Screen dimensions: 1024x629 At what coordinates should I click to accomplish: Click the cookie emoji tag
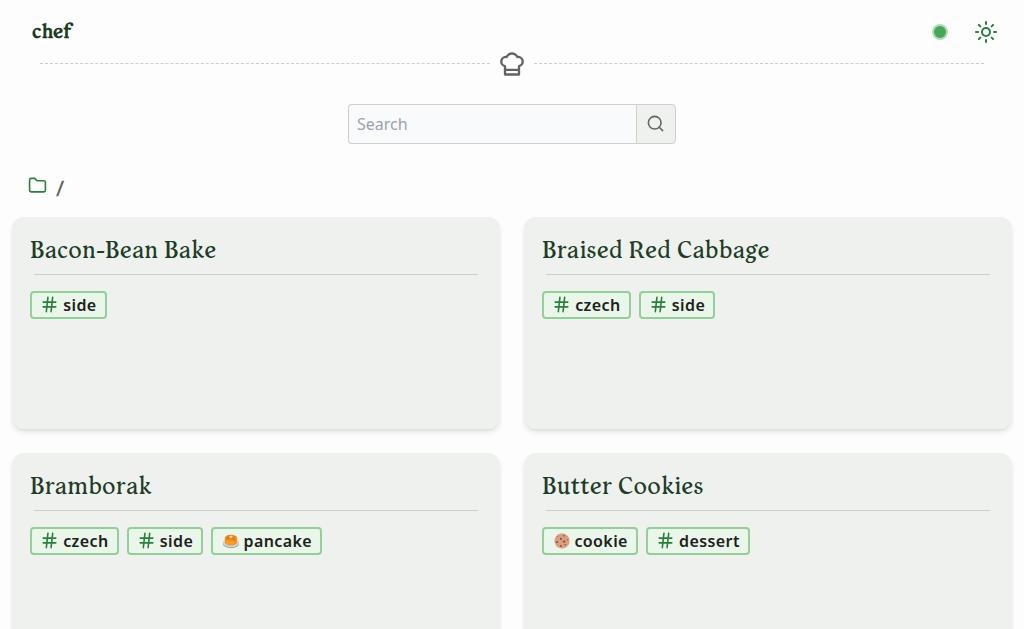(590, 541)
